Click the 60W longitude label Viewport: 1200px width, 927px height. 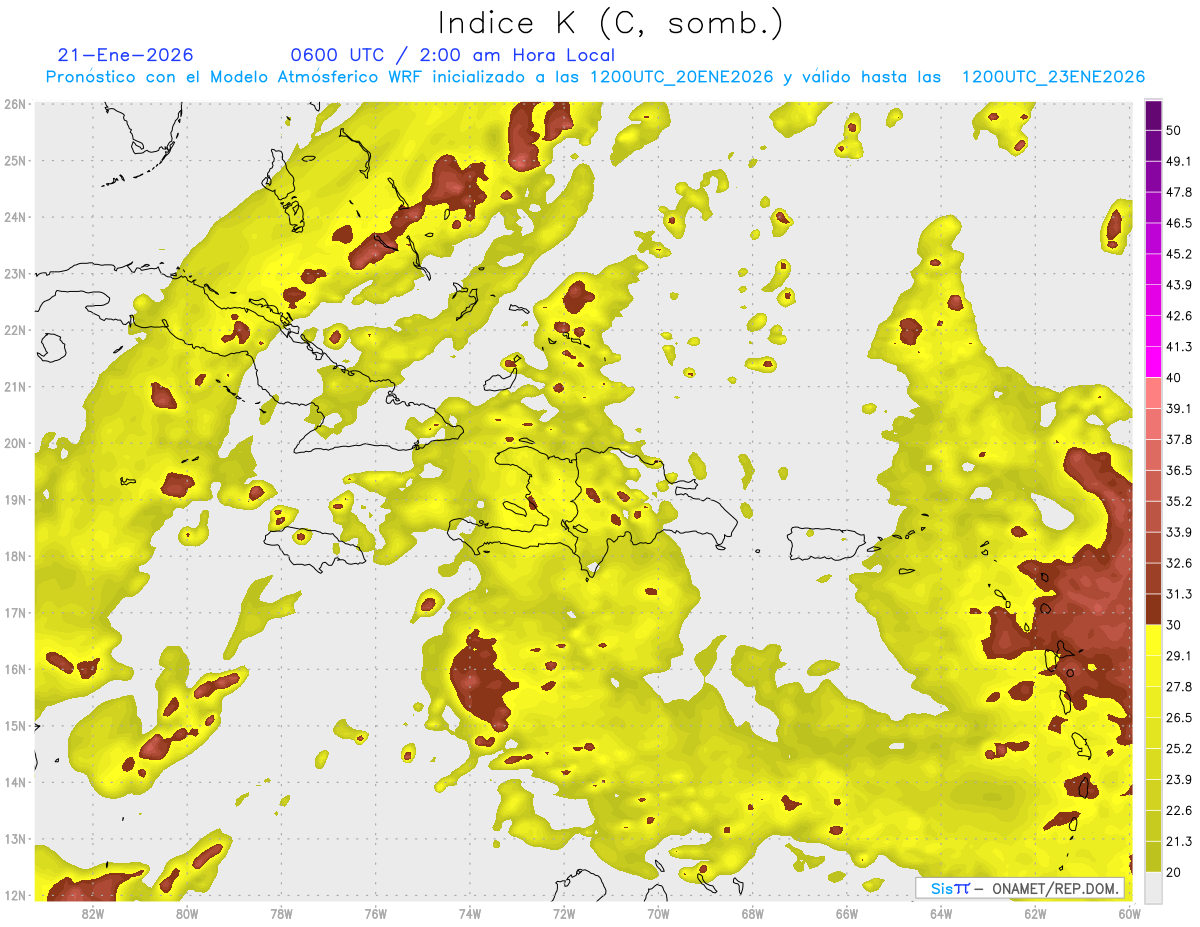tap(1130, 913)
